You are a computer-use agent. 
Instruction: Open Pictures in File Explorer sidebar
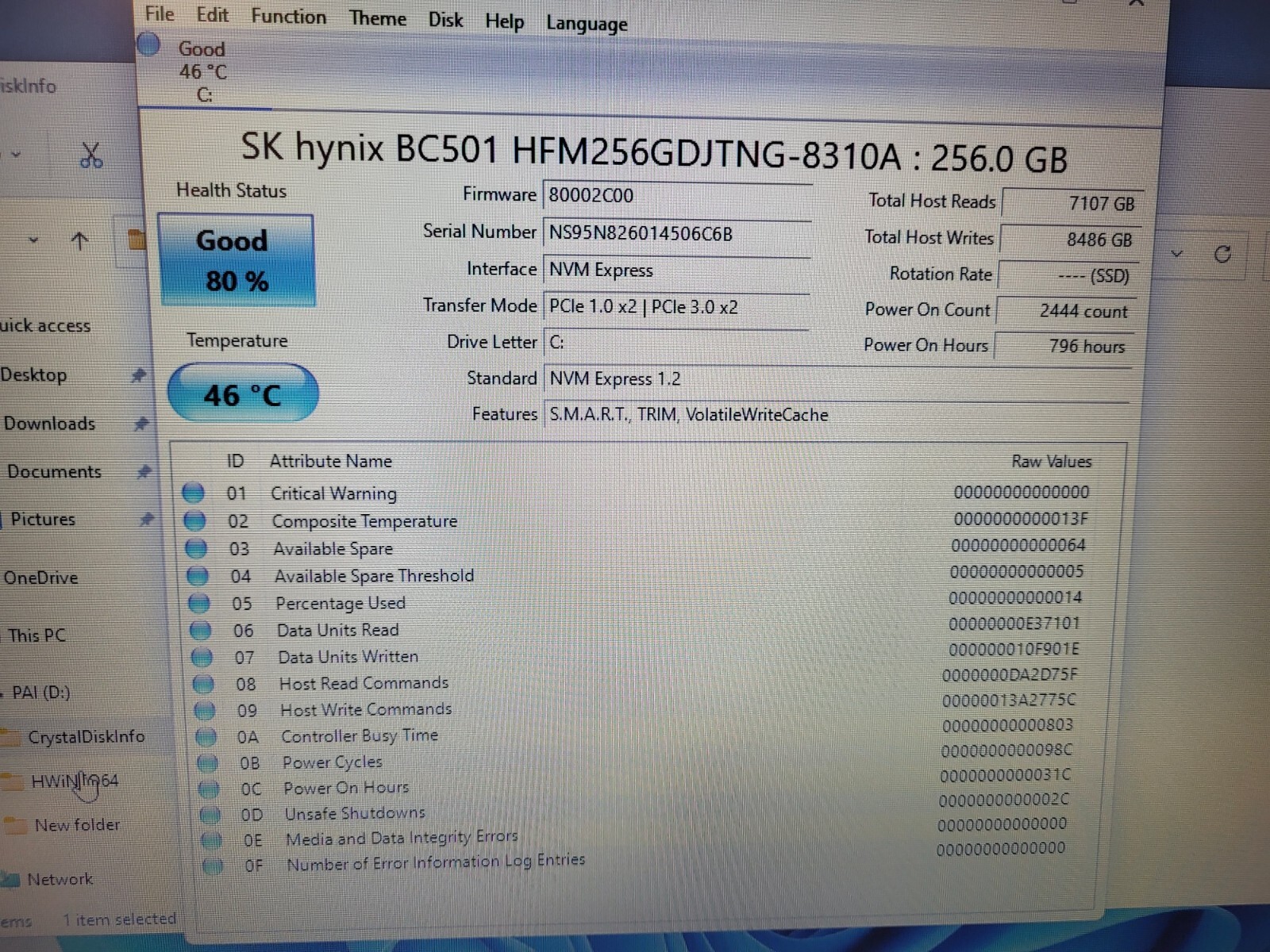(43, 520)
